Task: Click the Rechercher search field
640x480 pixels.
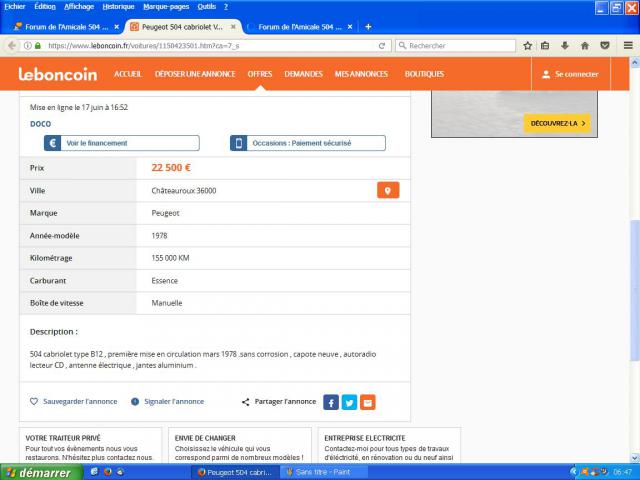Action: (x=455, y=46)
